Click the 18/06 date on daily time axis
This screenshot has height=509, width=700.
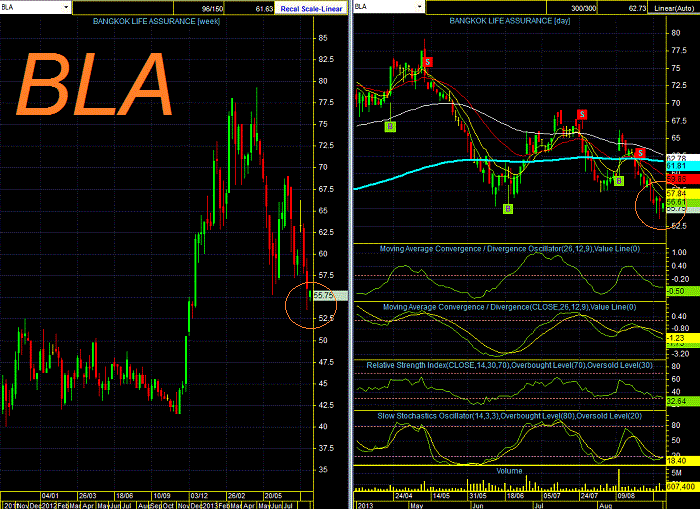pyautogui.click(x=515, y=496)
